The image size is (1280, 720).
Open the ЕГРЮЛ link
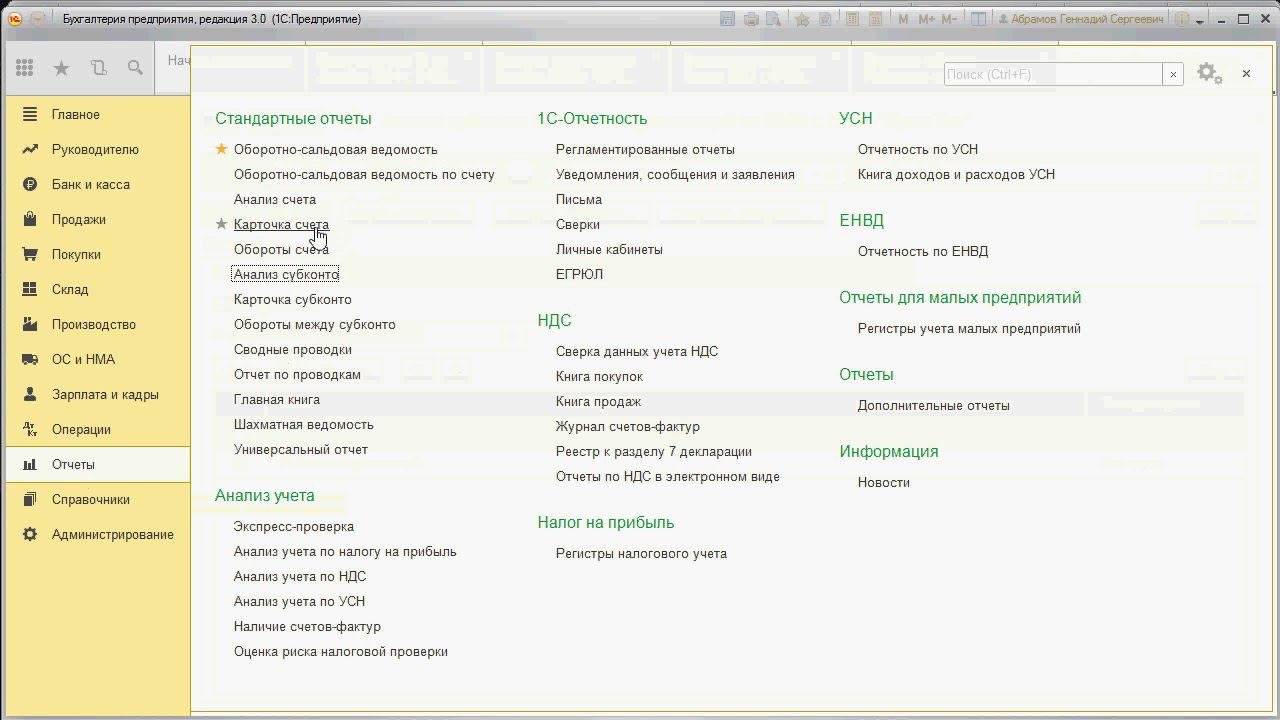(x=579, y=274)
